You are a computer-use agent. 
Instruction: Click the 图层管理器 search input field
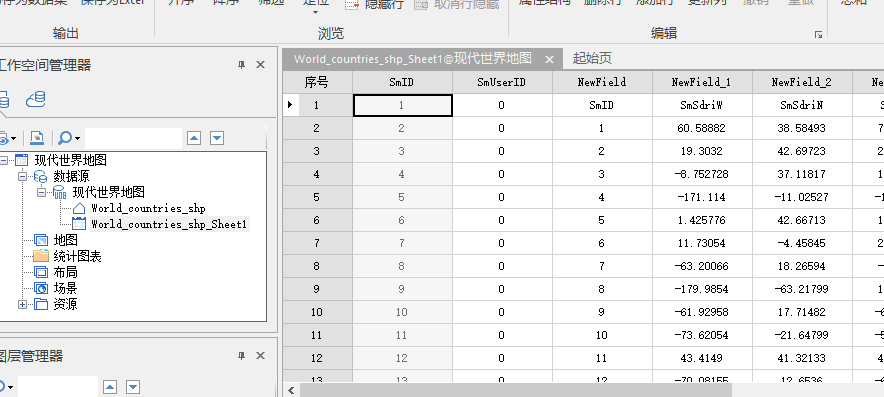click(x=58, y=387)
